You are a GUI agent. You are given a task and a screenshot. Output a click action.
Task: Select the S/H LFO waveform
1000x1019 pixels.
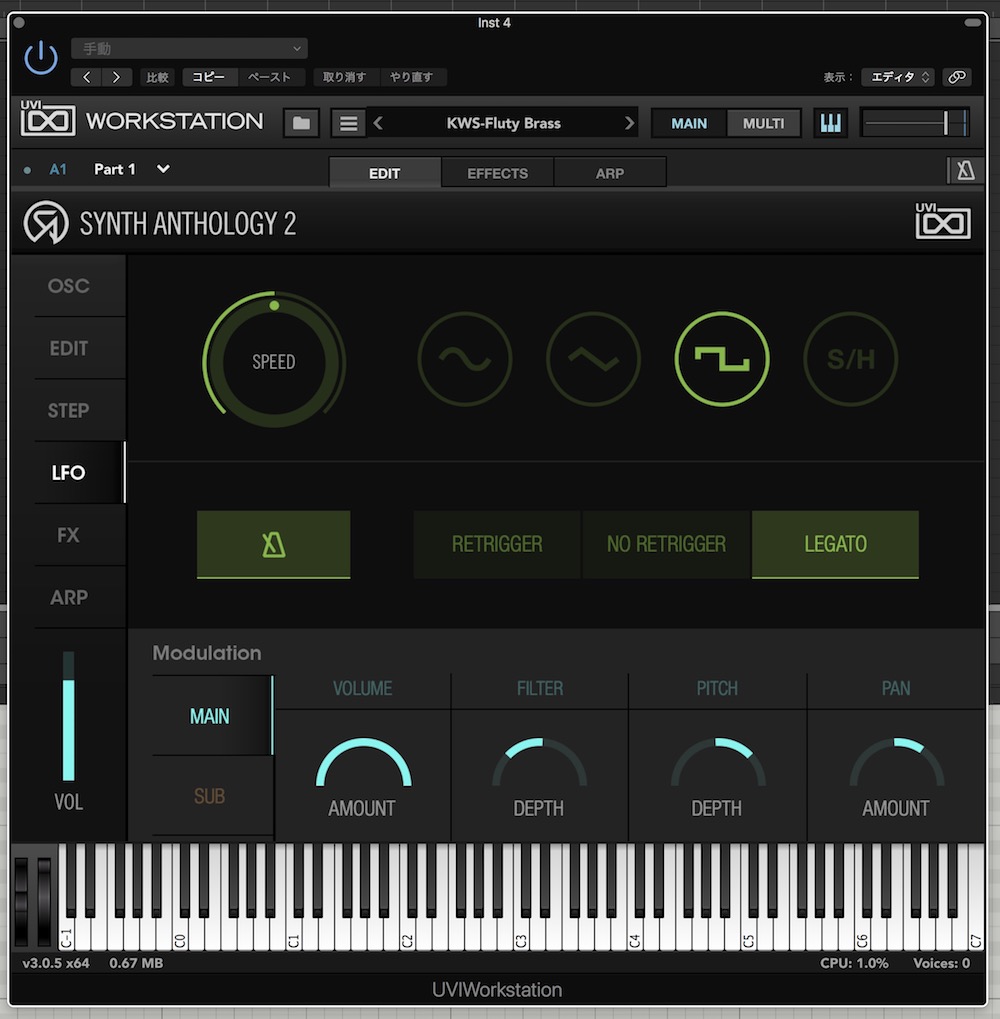(x=851, y=359)
